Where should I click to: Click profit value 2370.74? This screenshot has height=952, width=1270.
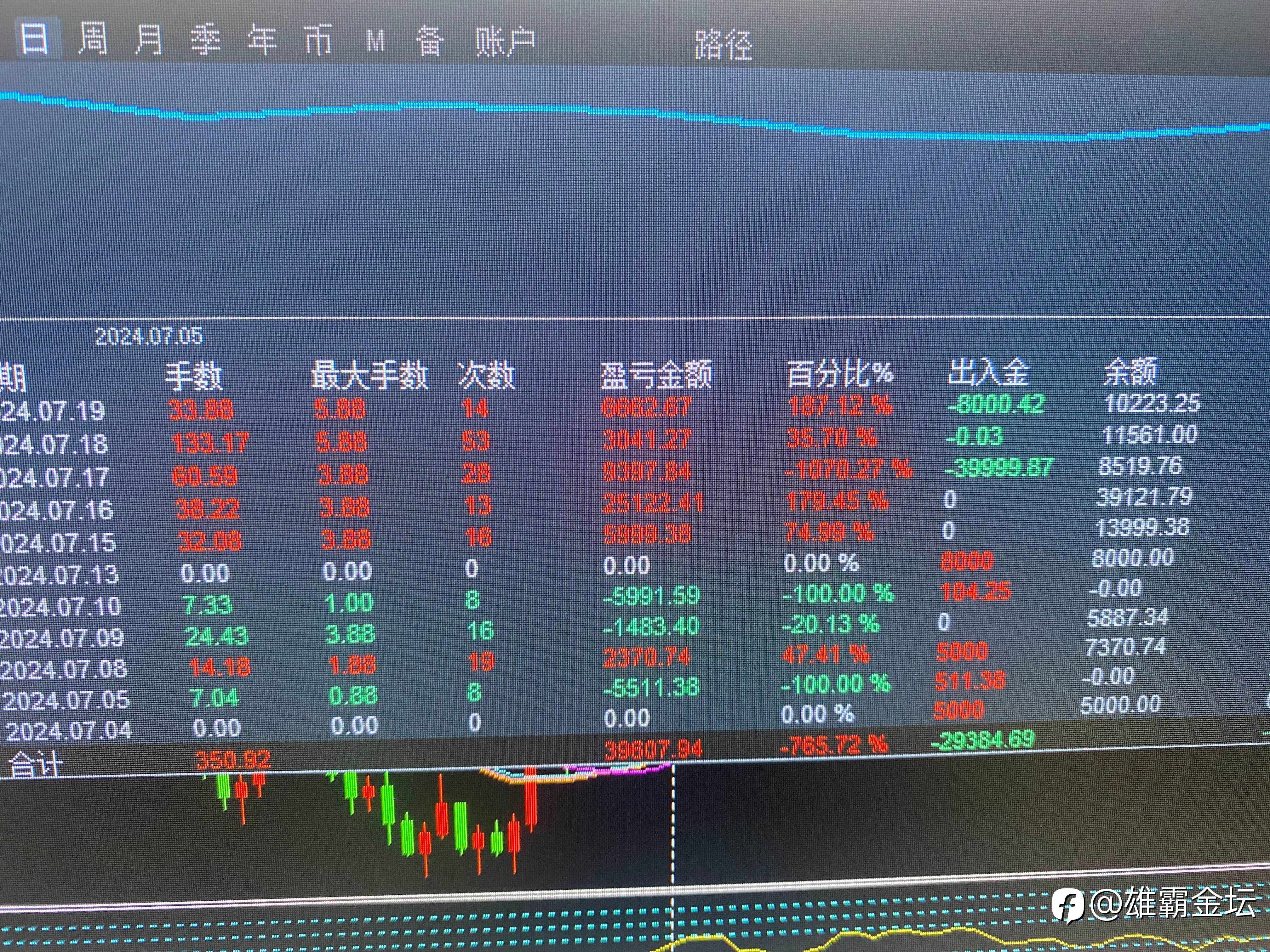point(646,658)
